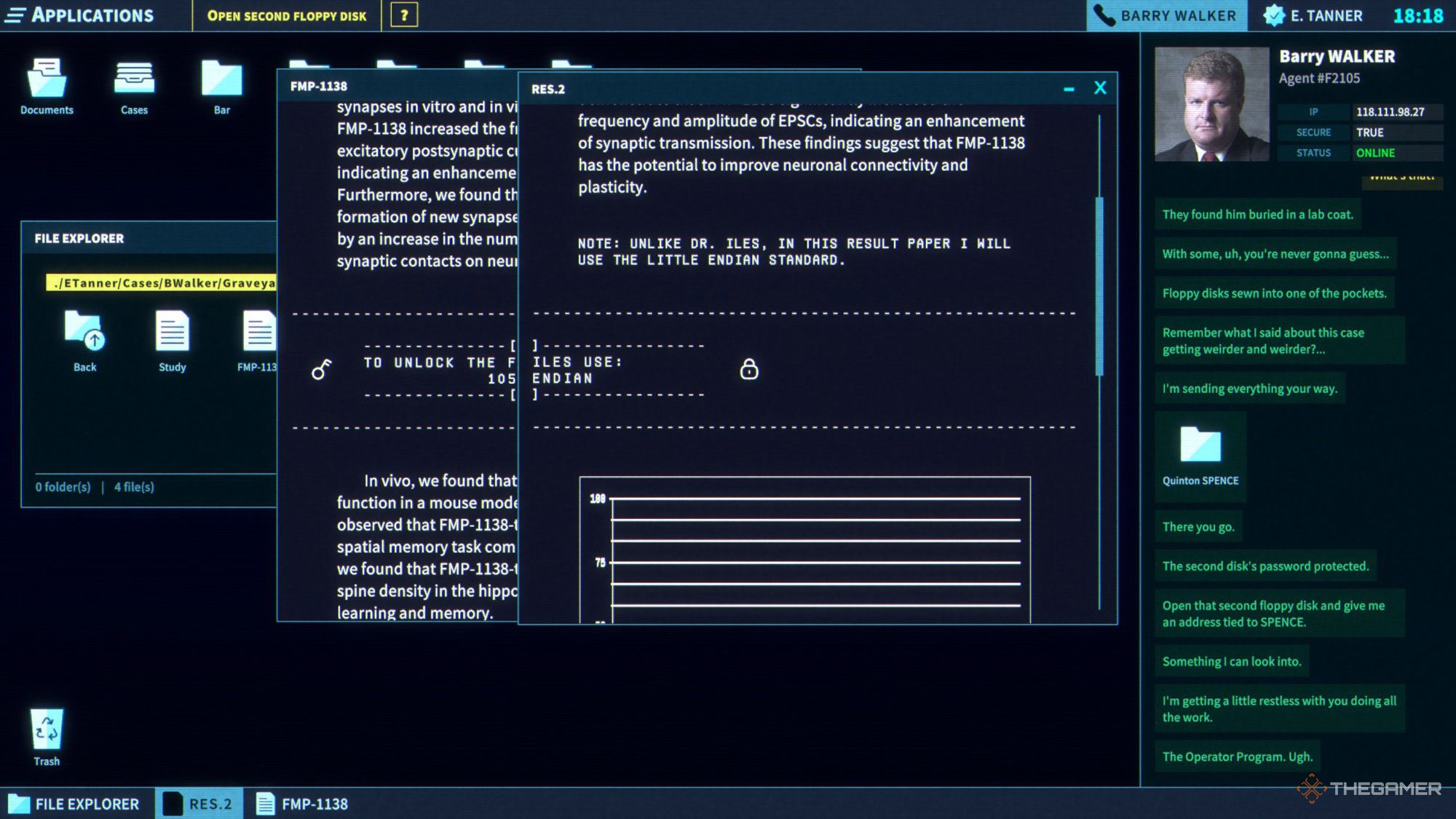Click the bar chart graph thumbnail in RES.2

coord(805,550)
